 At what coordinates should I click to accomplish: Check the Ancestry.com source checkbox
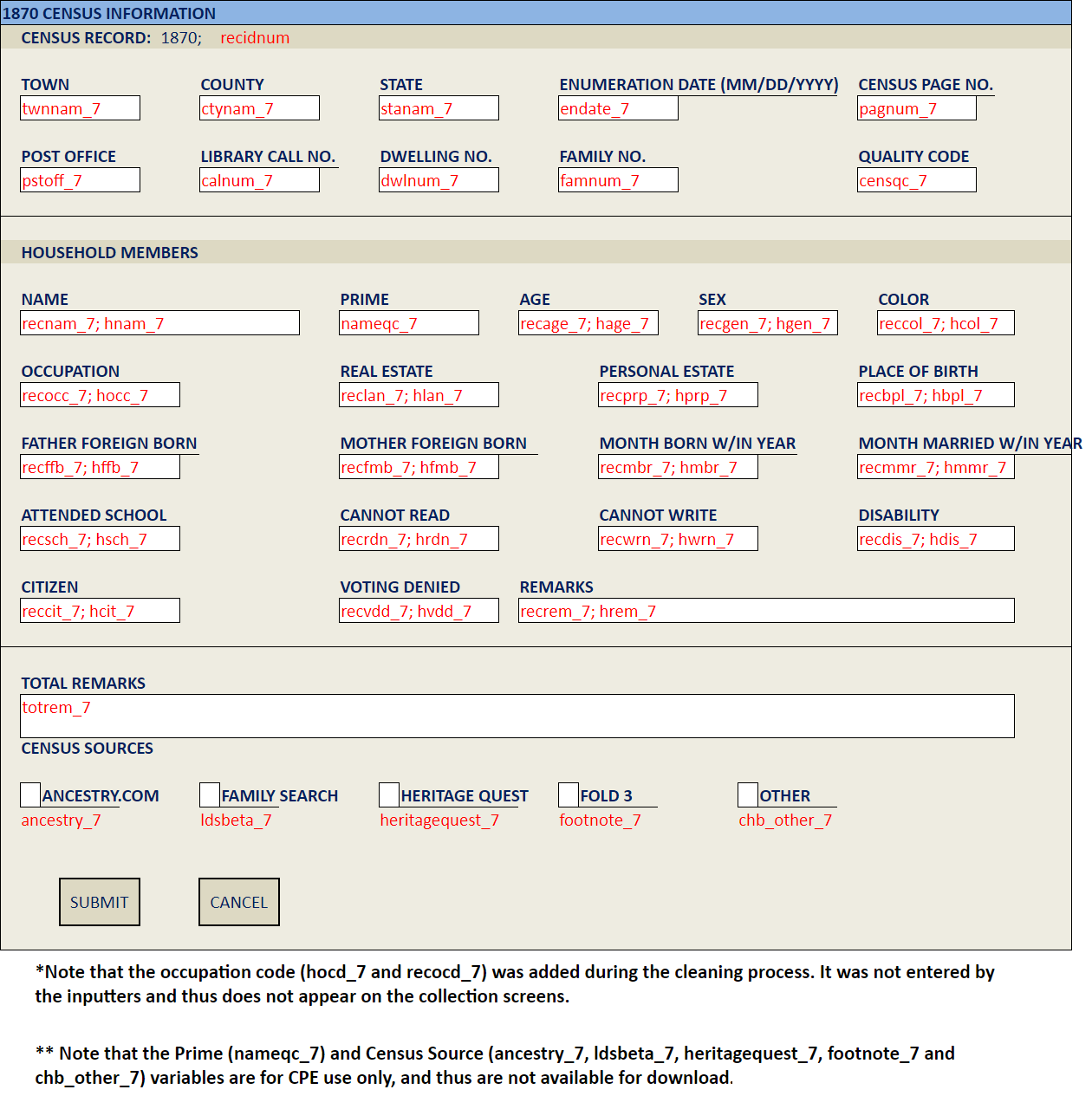[x=30, y=794]
